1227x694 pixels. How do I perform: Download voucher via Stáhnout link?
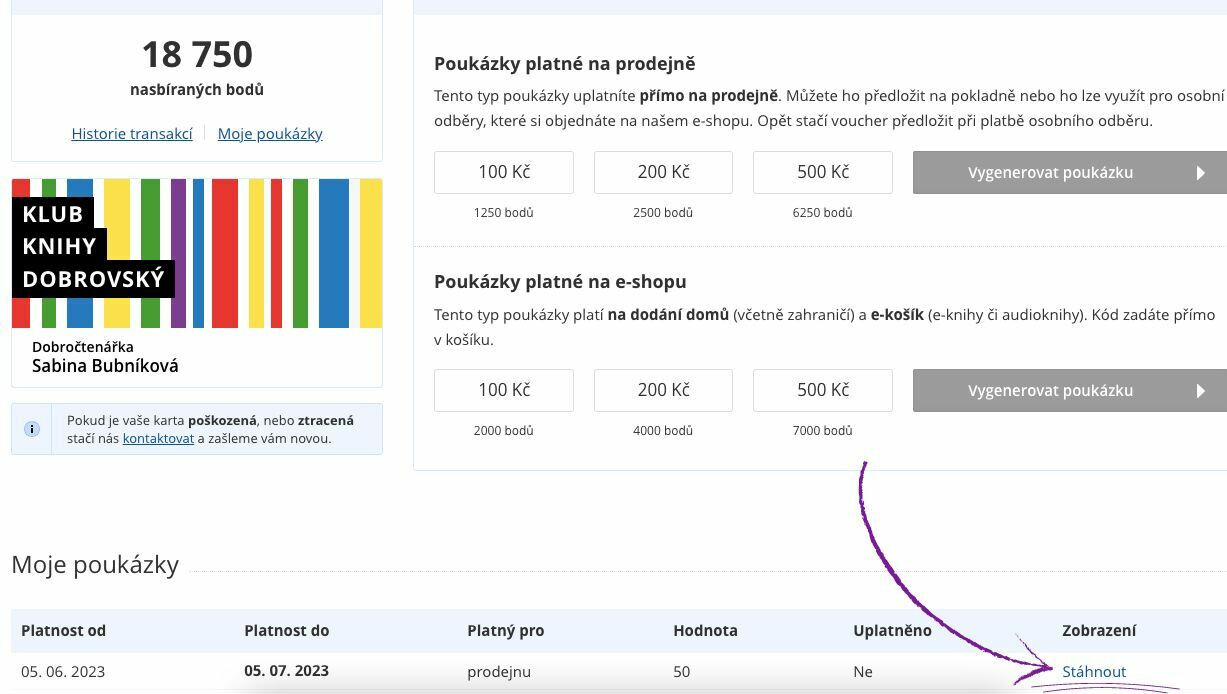click(1094, 672)
